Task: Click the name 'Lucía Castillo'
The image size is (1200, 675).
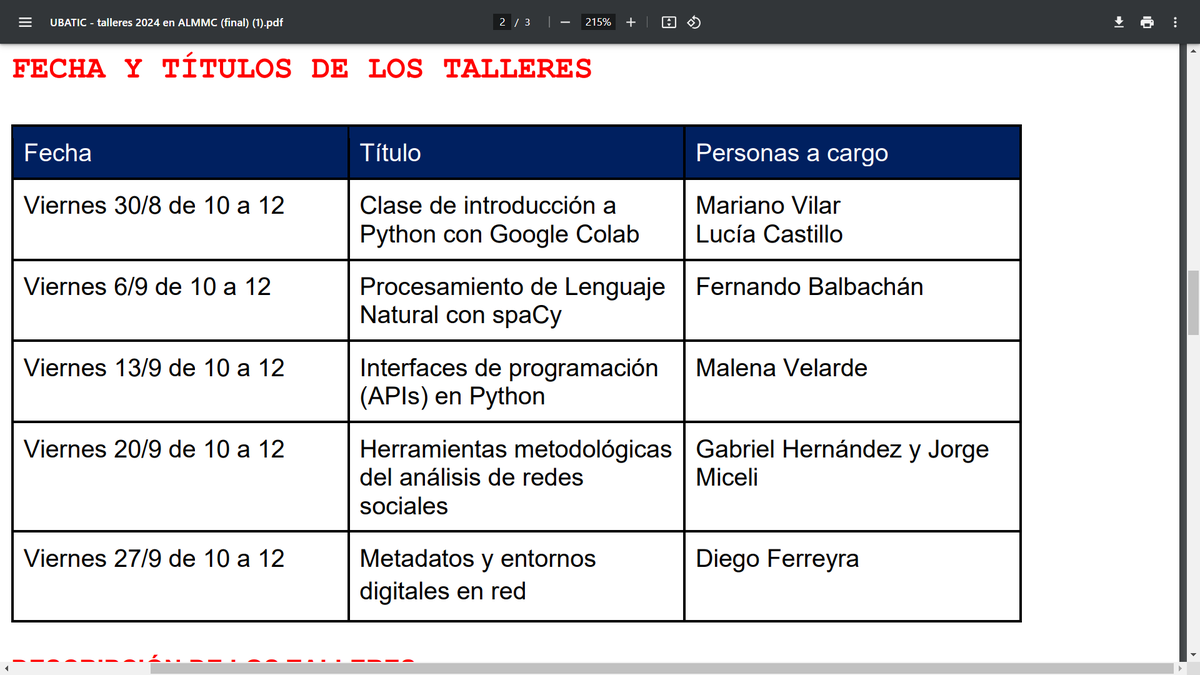Action: pos(769,235)
